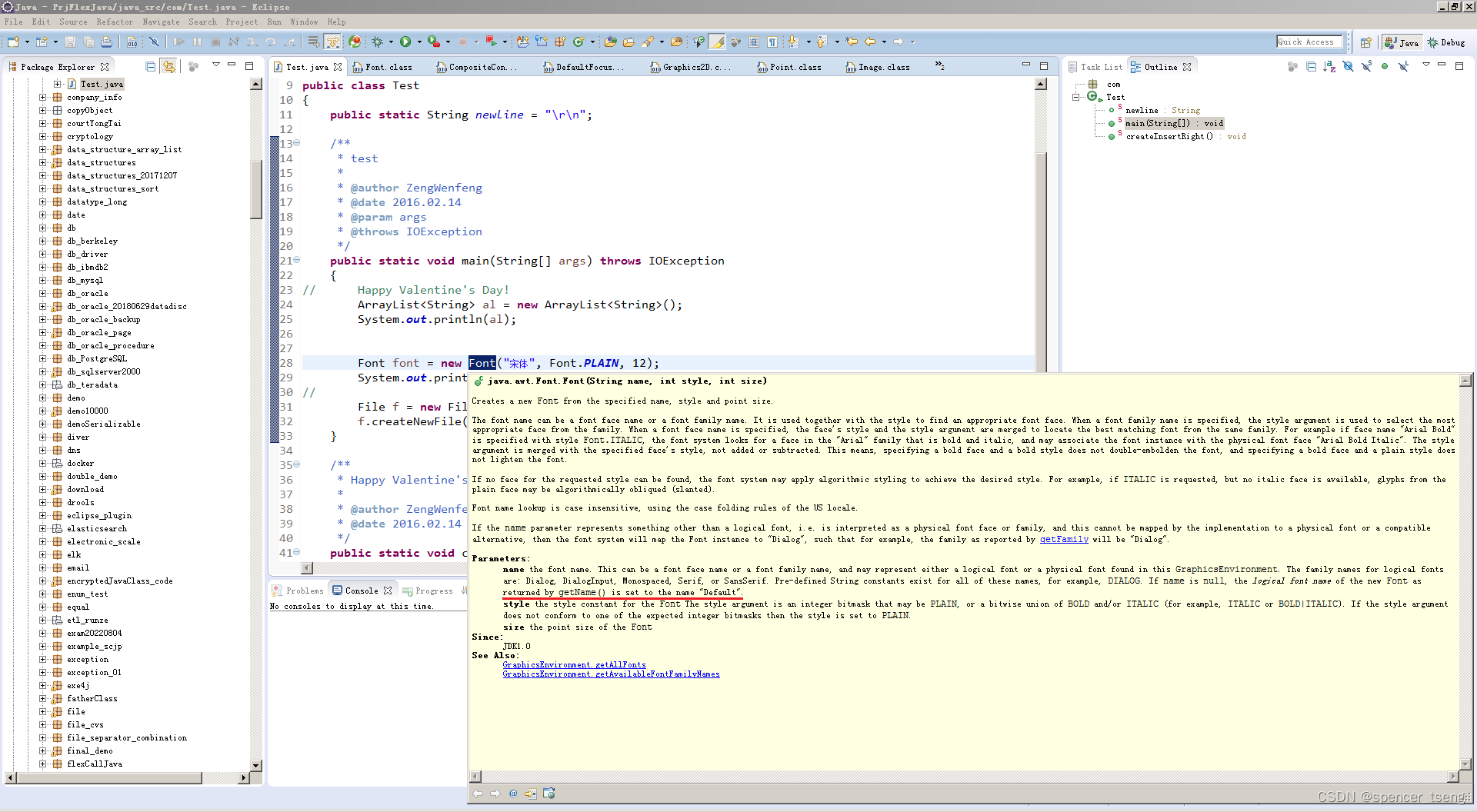1477x812 pixels.
Task: Open the Run button dropdown arrow
Action: [x=419, y=42]
